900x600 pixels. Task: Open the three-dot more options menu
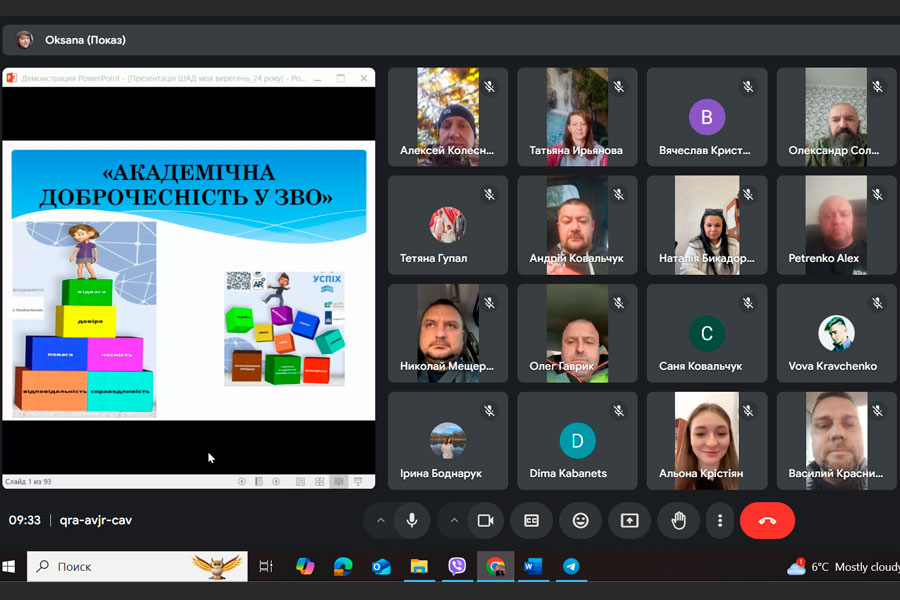tap(720, 520)
